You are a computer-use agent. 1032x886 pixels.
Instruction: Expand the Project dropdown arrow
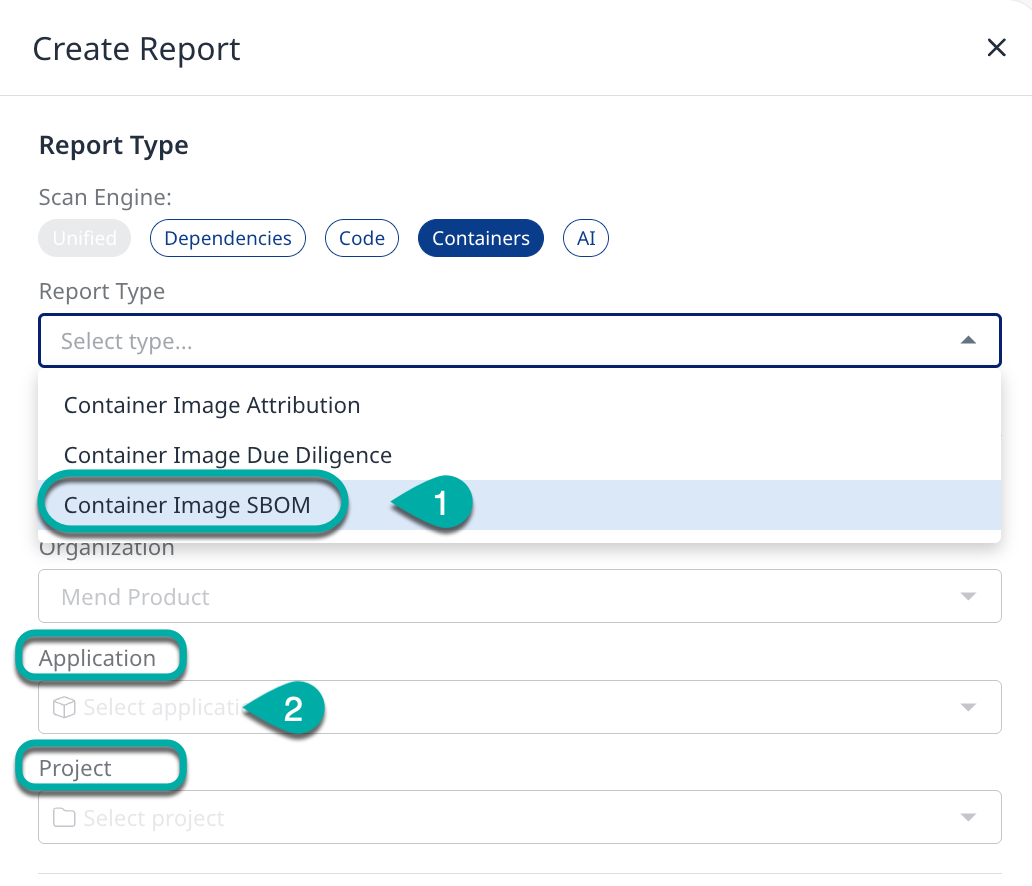click(x=967, y=818)
